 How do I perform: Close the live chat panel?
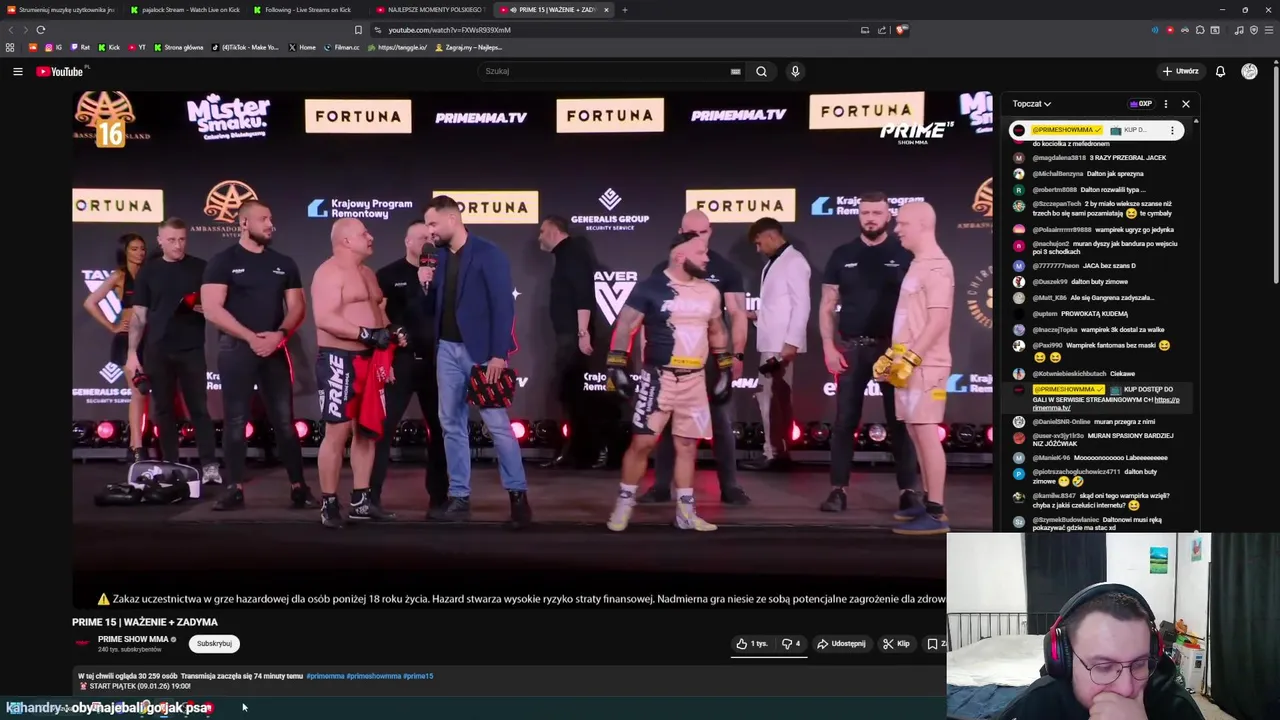tap(1186, 104)
